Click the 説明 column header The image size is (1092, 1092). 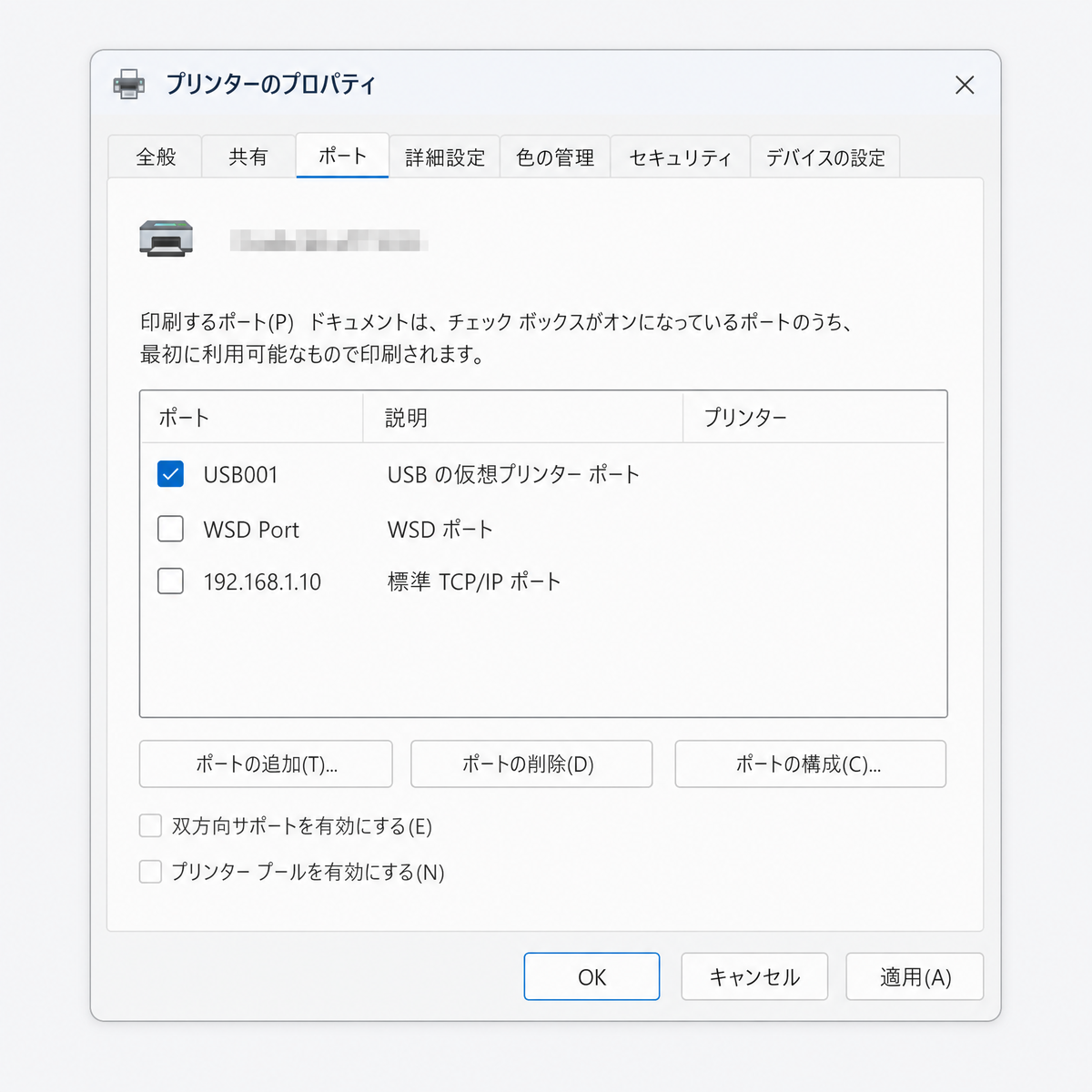click(x=523, y=418)
